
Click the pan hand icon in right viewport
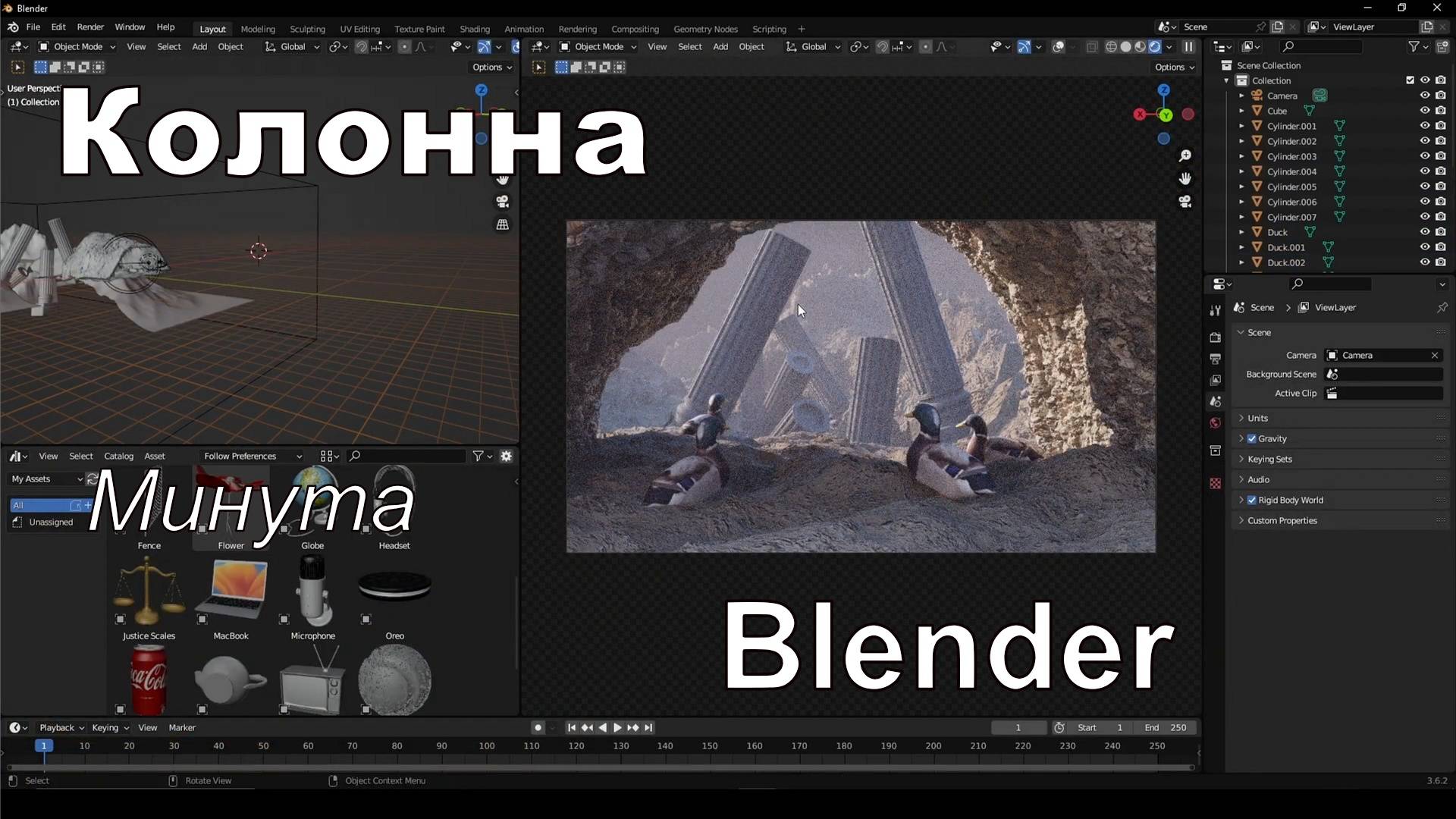tap(1185, 178)
